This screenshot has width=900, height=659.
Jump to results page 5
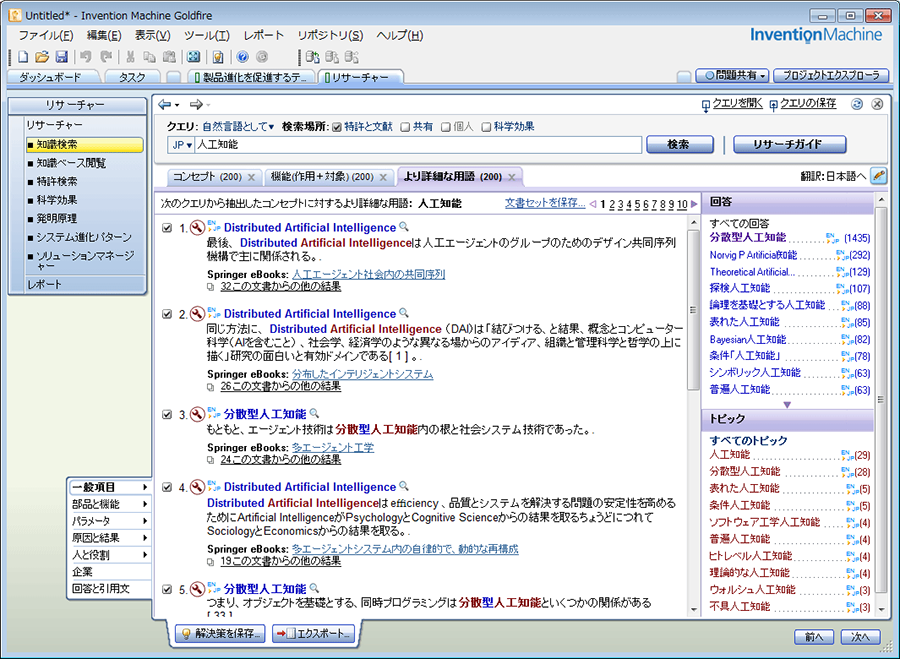637,204
